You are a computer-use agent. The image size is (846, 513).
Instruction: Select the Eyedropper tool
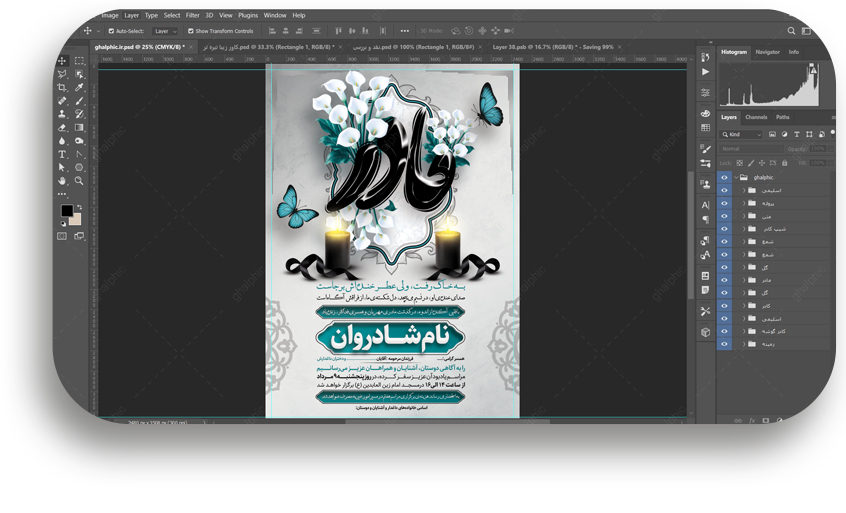pos(79,88)
